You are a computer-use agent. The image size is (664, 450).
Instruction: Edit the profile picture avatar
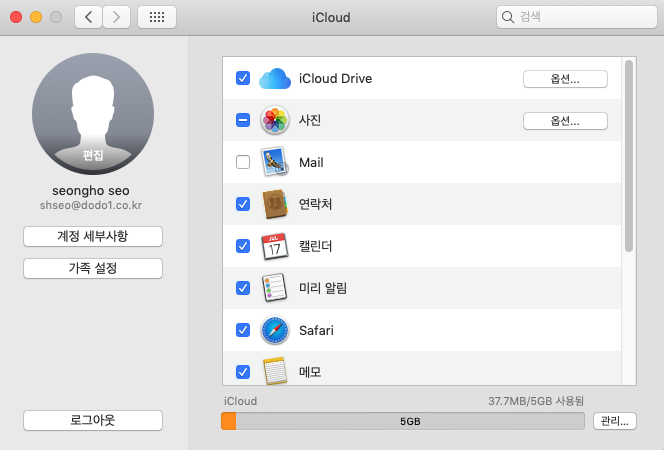pos(93,114)
